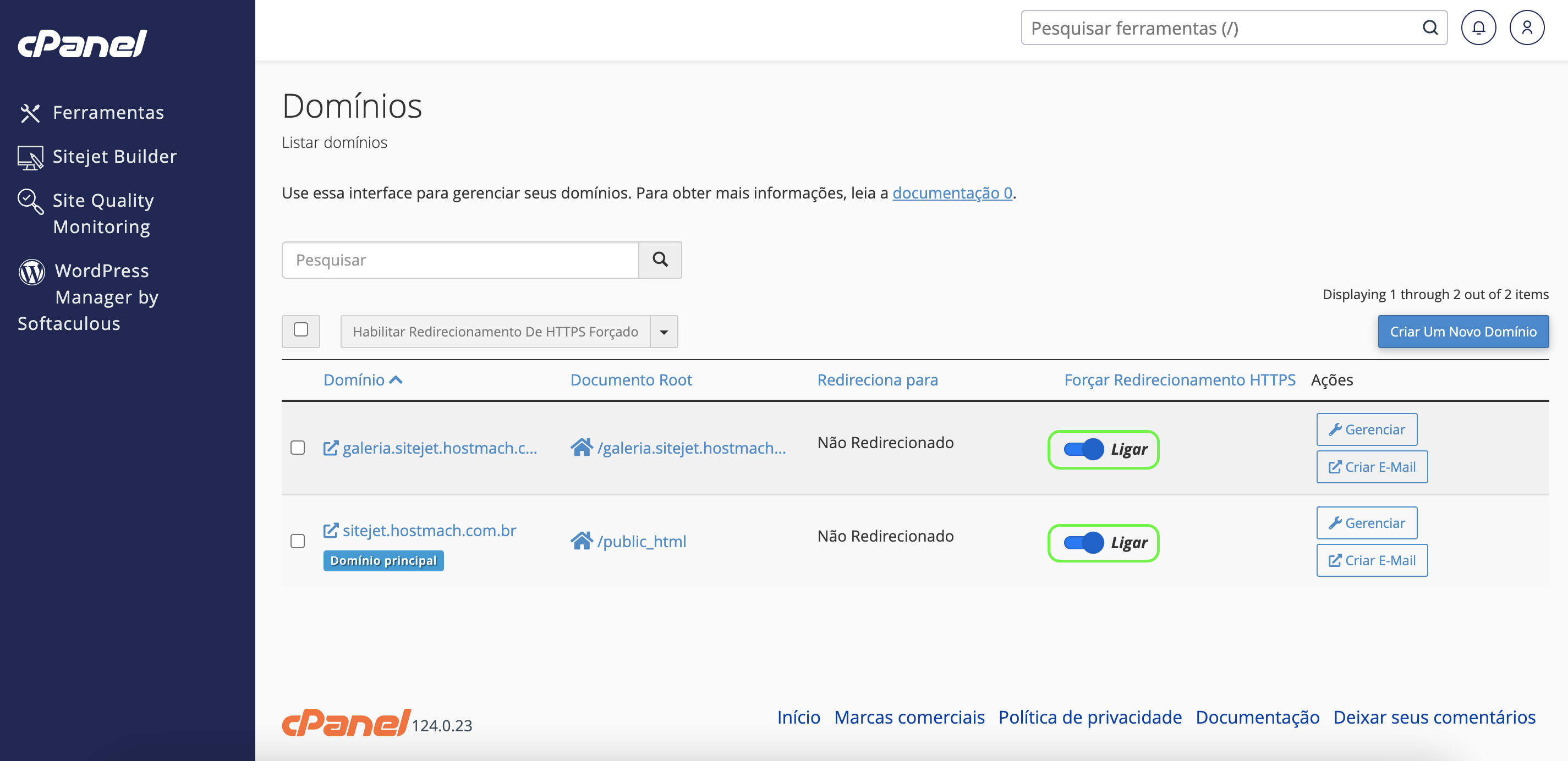This screenshot has height=761, width=1568.
Task: Click Habilitar Redirecionamento De HTTPS Forçado button
Action: [496, 332]
